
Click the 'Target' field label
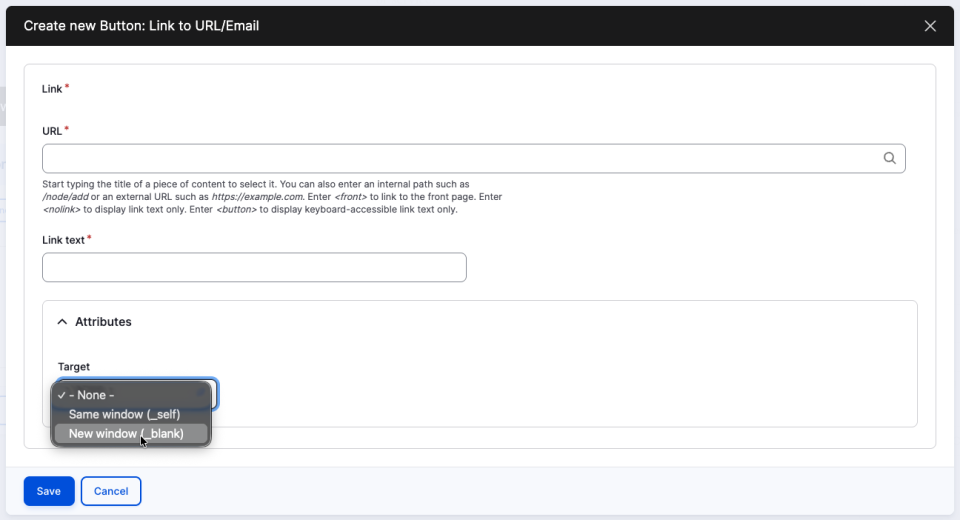click(73, 367)
